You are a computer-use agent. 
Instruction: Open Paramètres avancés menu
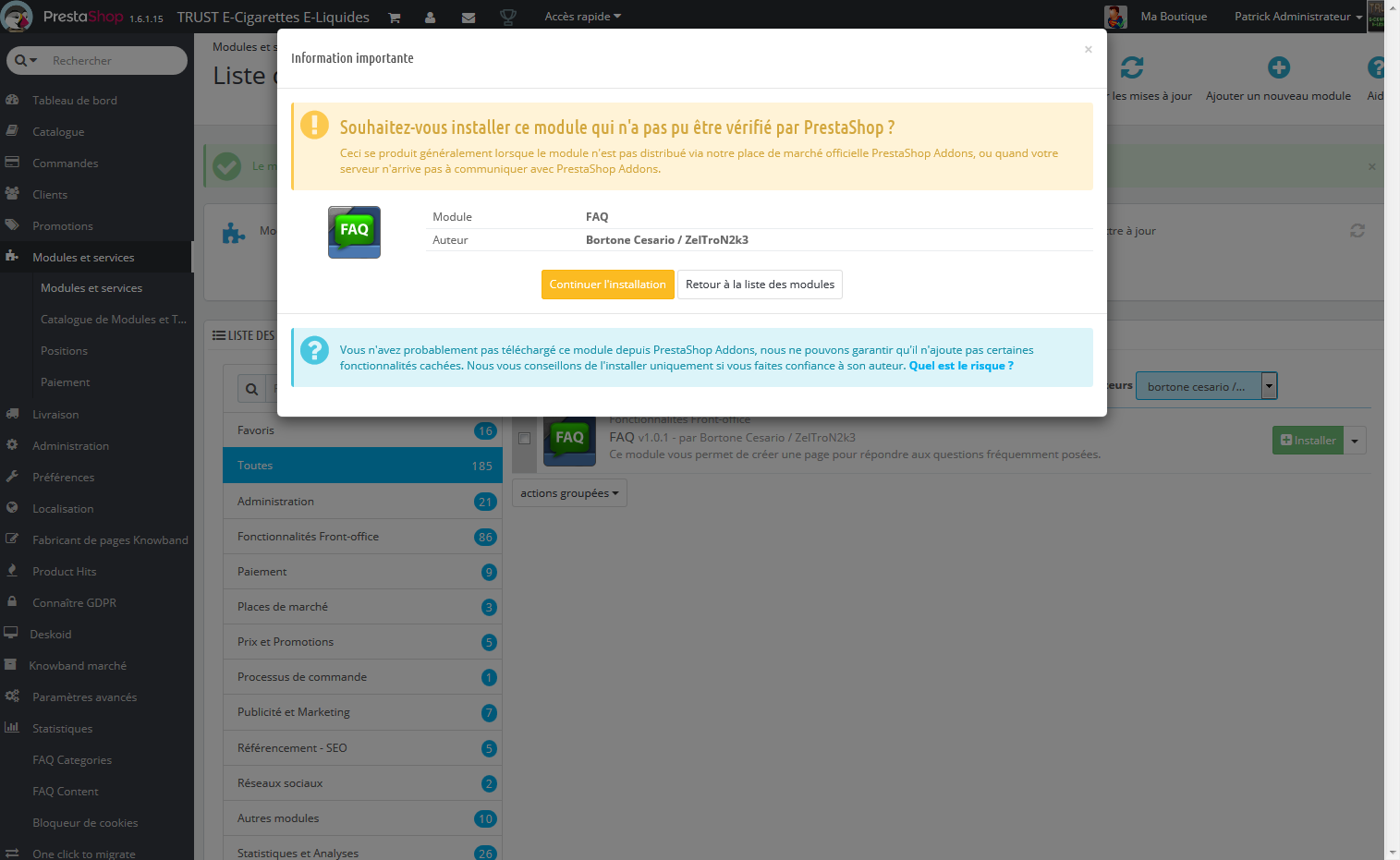point(85,697)
